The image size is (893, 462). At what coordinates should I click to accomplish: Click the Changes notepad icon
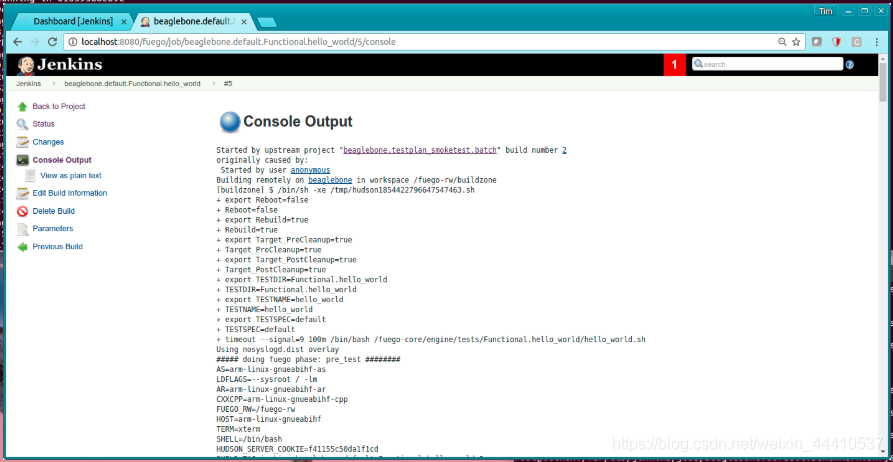[x=22, y=142]
